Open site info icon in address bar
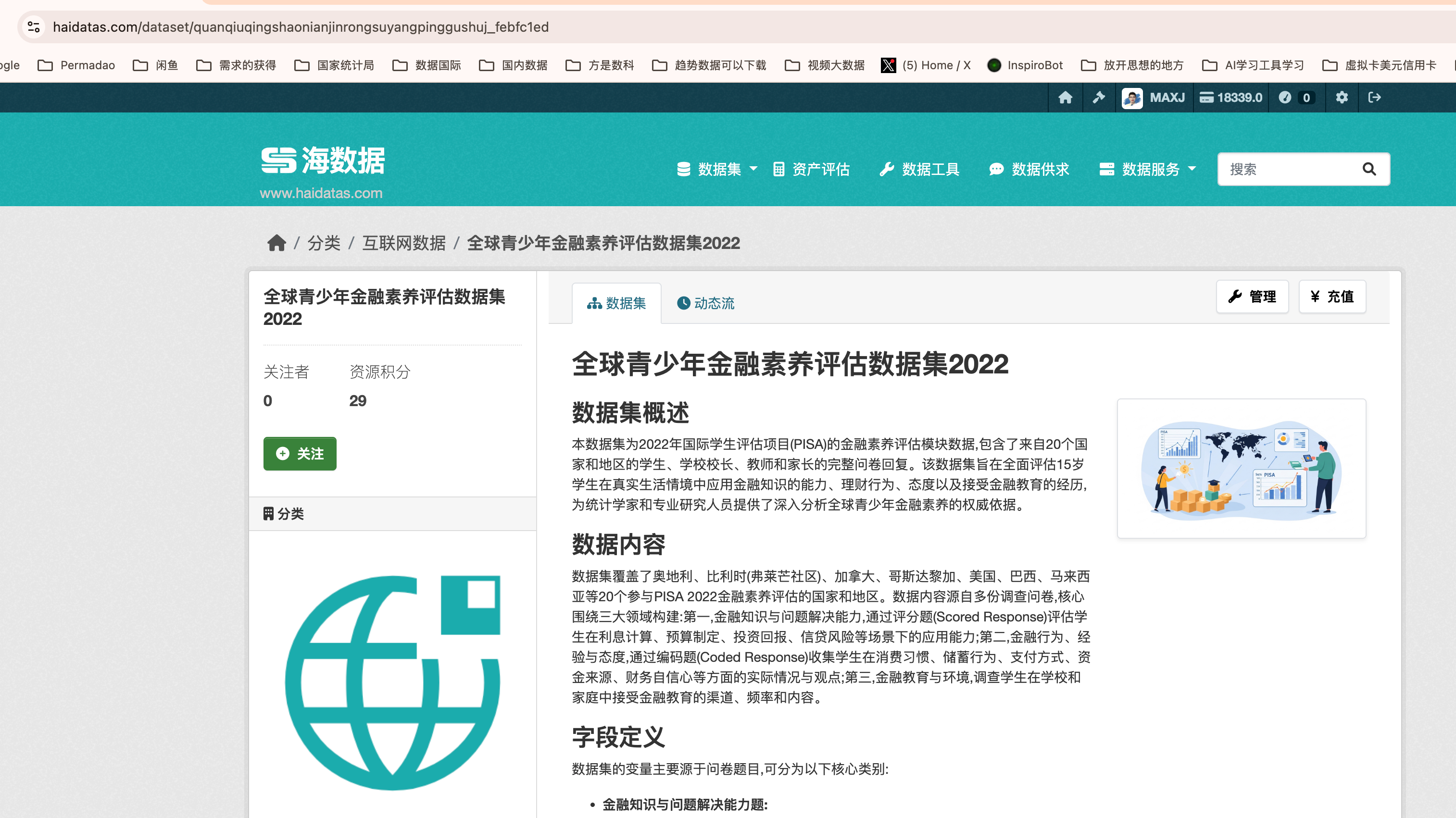Viewport: 1456px width, 818px height. coord(33,26)
